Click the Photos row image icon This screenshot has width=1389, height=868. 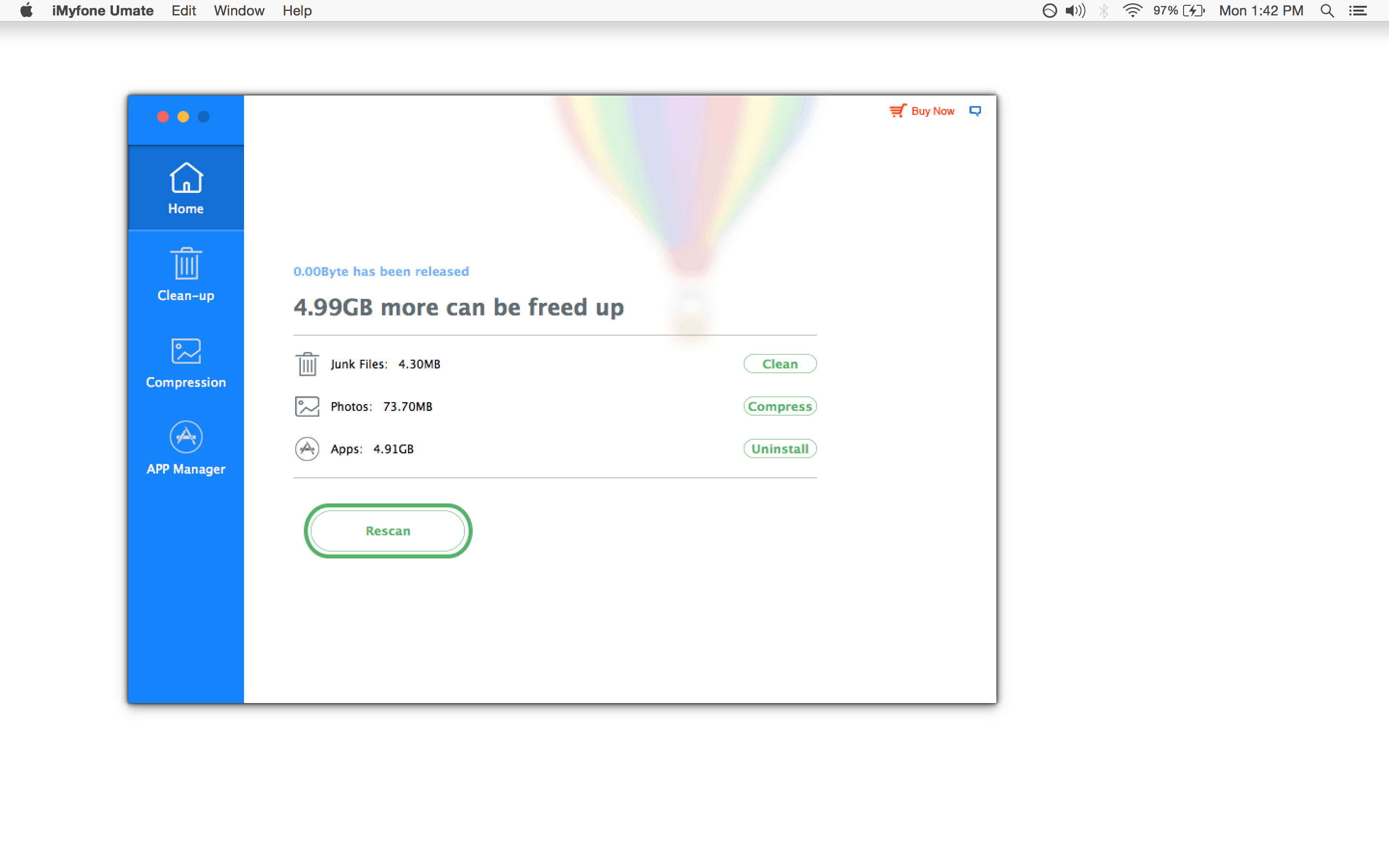click(307, 407)
